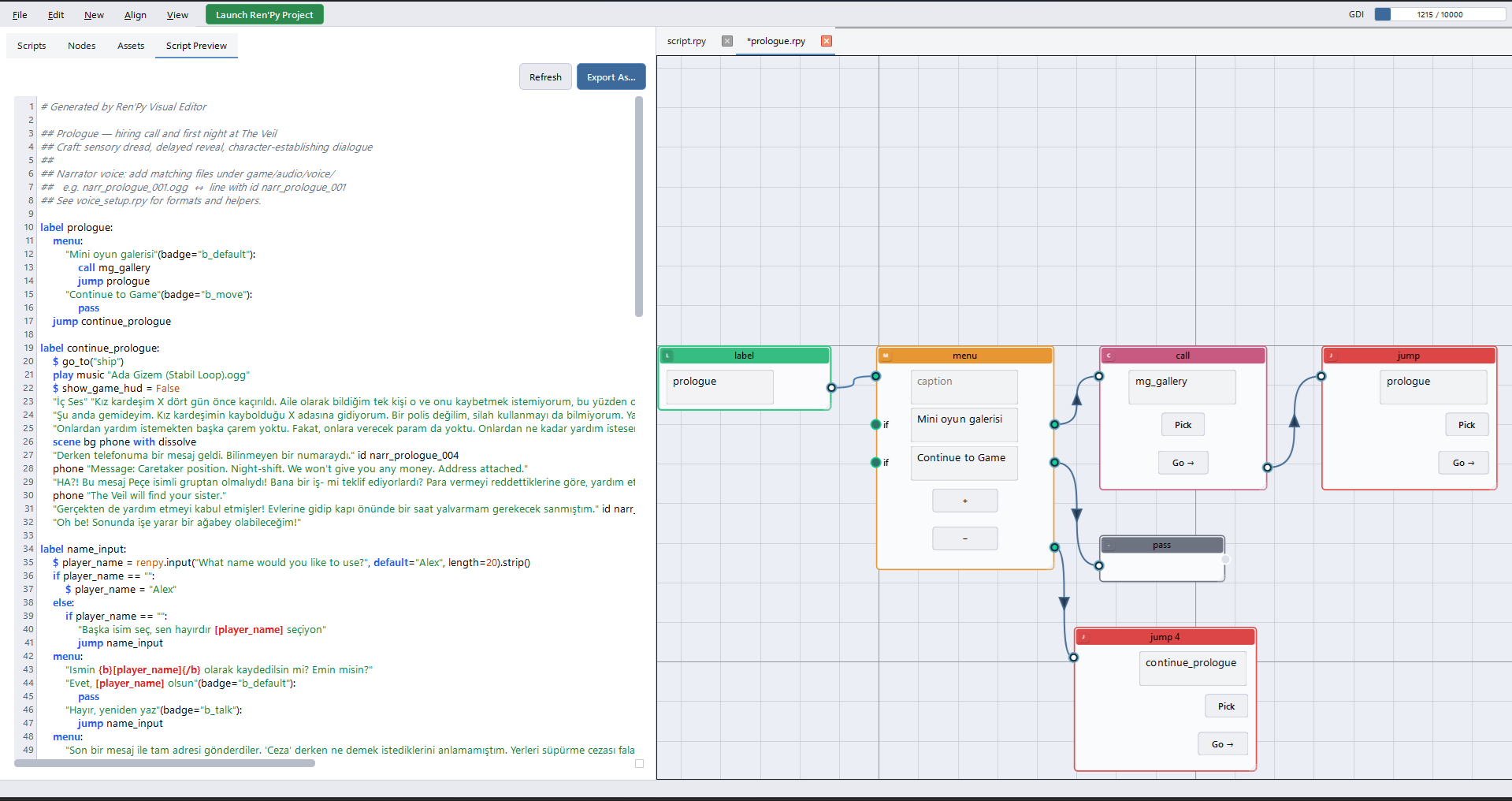The height and width of the screenshot is (801, 1512).
Task: Click the menu node's M icon
Action: pyautogui.click(x=885, y=356)
